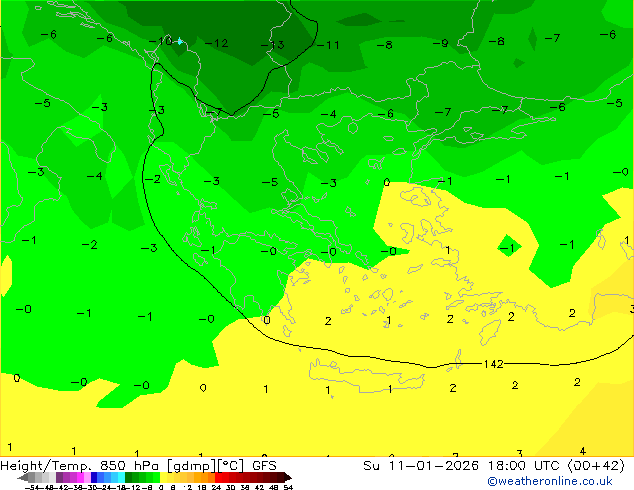Click the cyan marker next to -10
The width and height of the screenshot is (634, 490).
[x=180, y=41]
